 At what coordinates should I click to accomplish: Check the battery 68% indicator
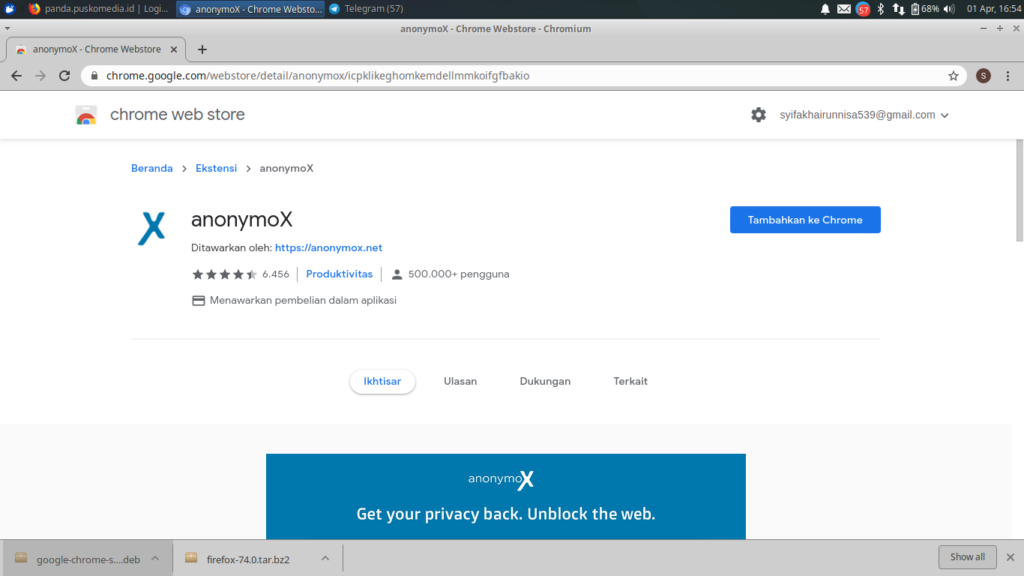(925, 9)
